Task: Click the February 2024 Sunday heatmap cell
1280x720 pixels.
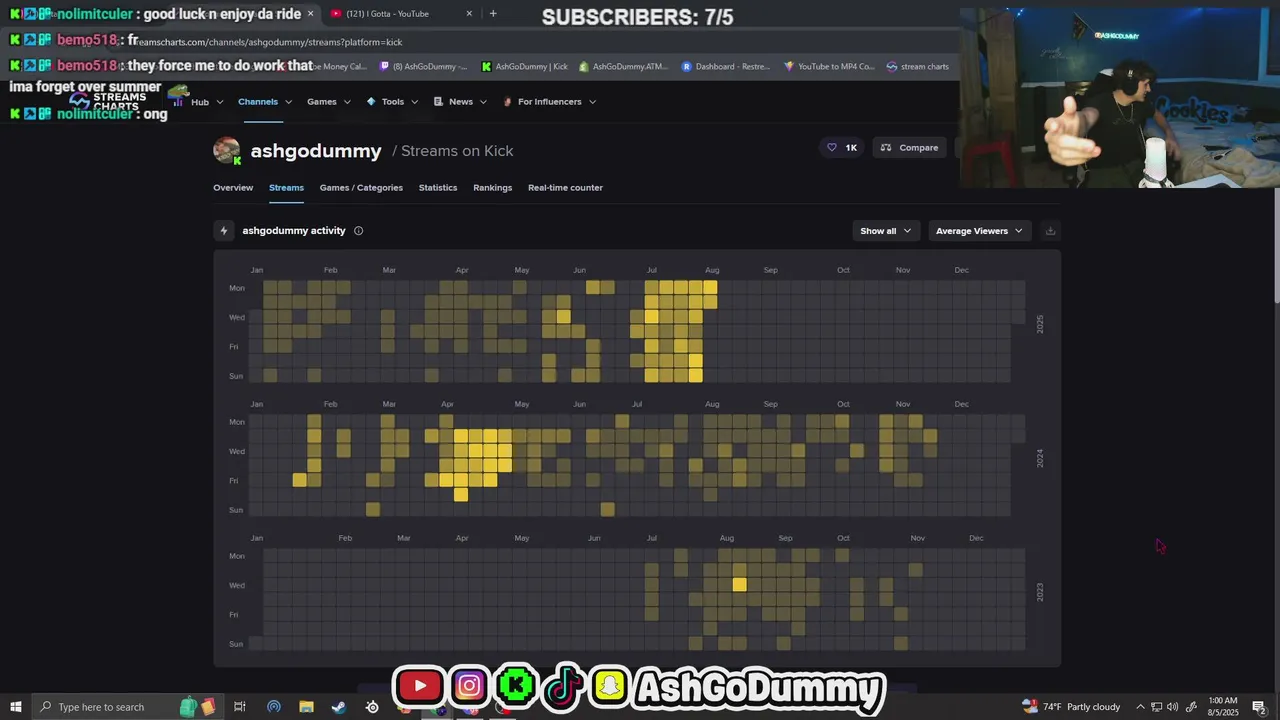Action: click(373, 510)
